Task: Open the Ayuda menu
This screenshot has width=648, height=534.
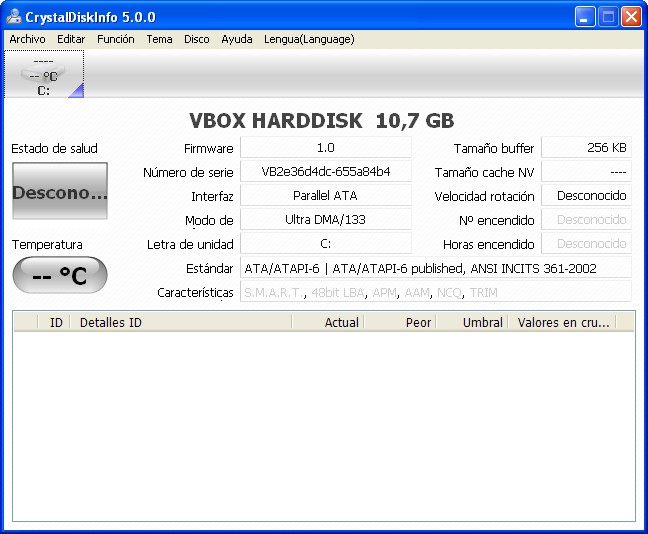Action: [237, 39]
